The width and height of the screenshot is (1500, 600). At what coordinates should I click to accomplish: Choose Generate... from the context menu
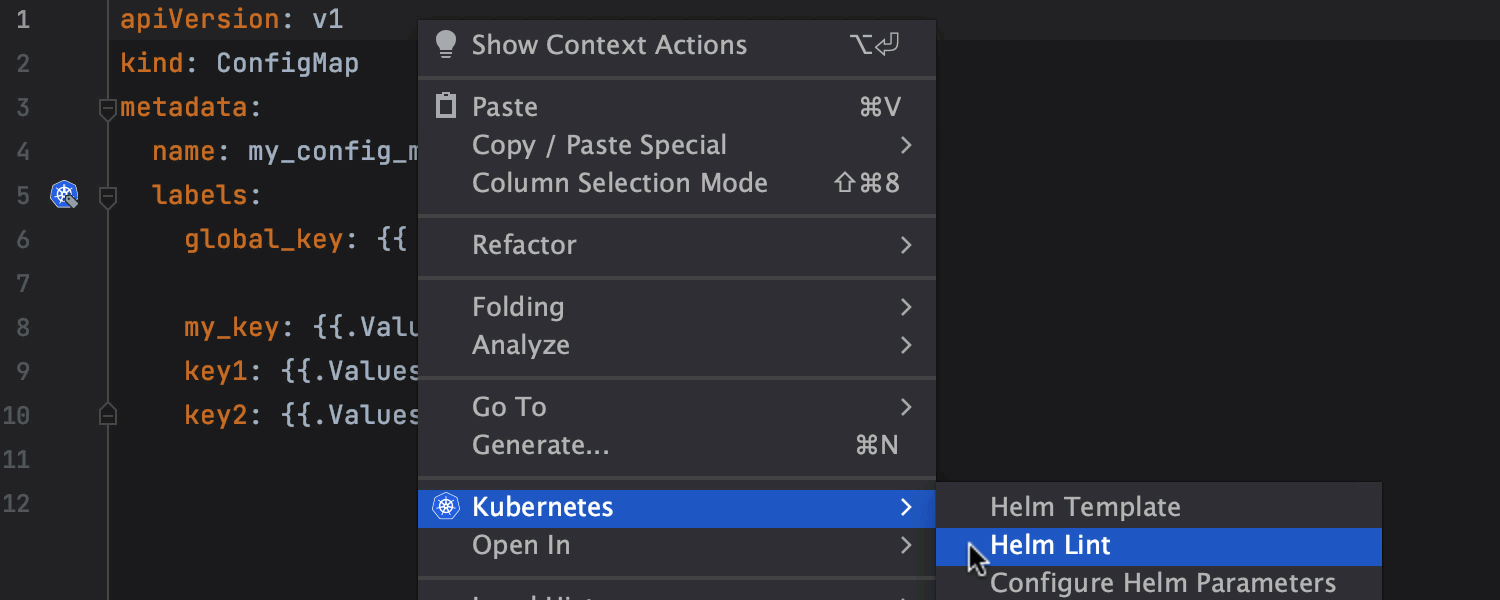click(x=540, y=445)
